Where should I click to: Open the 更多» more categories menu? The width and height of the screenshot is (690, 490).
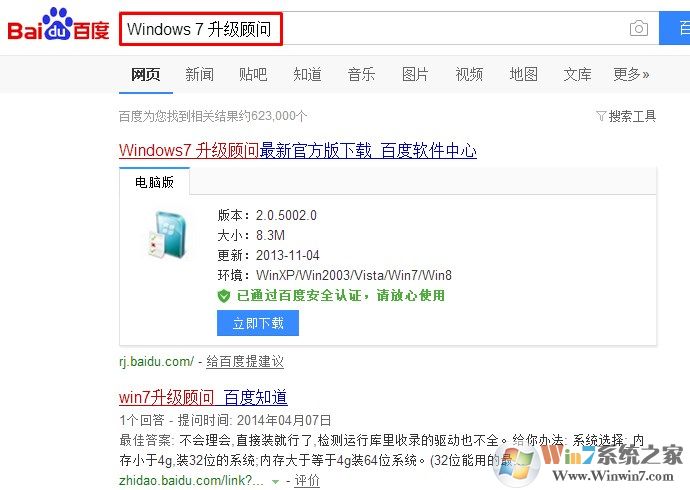[x=631, y=74]
